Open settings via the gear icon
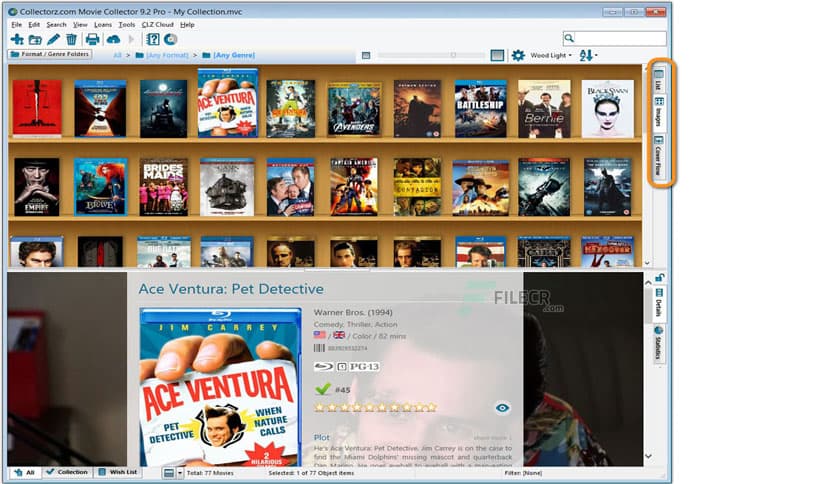Viewport: 836px width, 484px height. [518, 55]
